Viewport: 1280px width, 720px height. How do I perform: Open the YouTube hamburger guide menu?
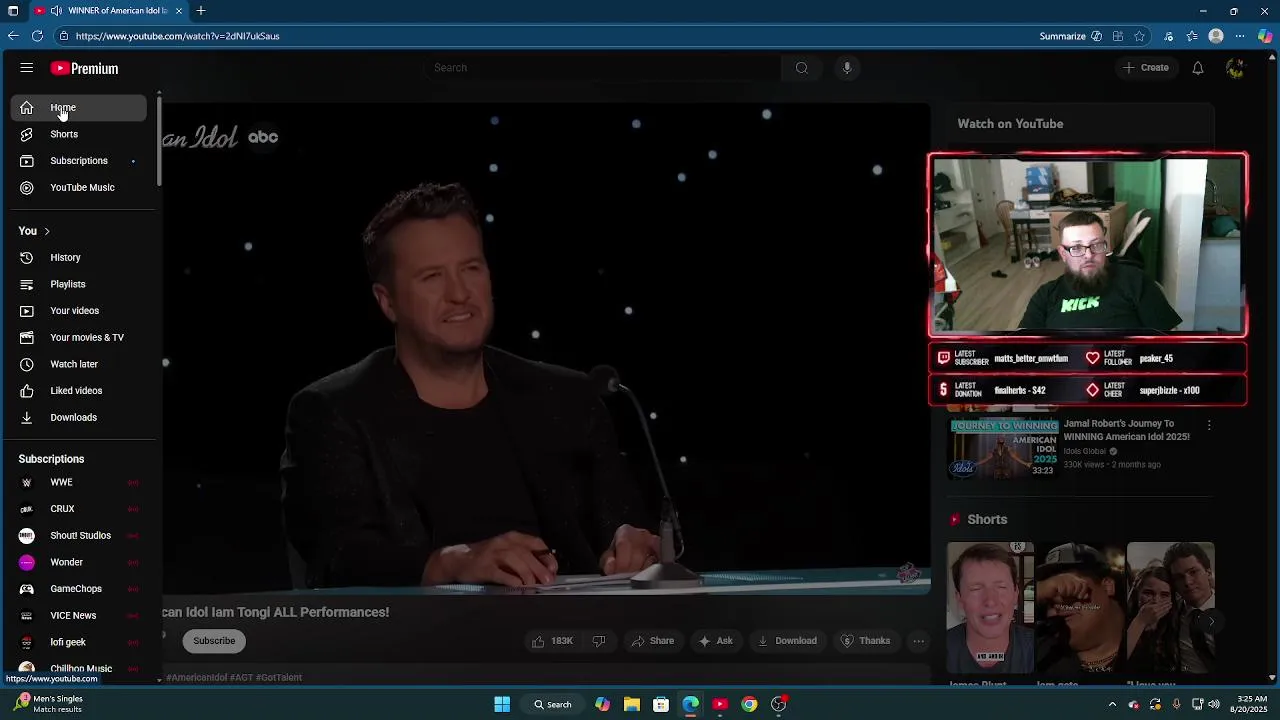pyautogui.click(x=27, y=68)
